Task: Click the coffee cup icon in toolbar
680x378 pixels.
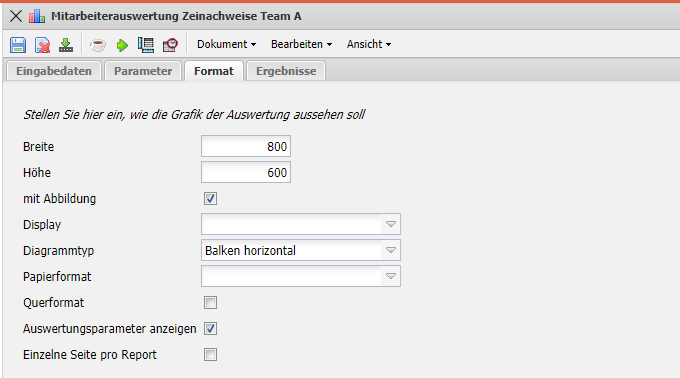Action: (98, 45)
